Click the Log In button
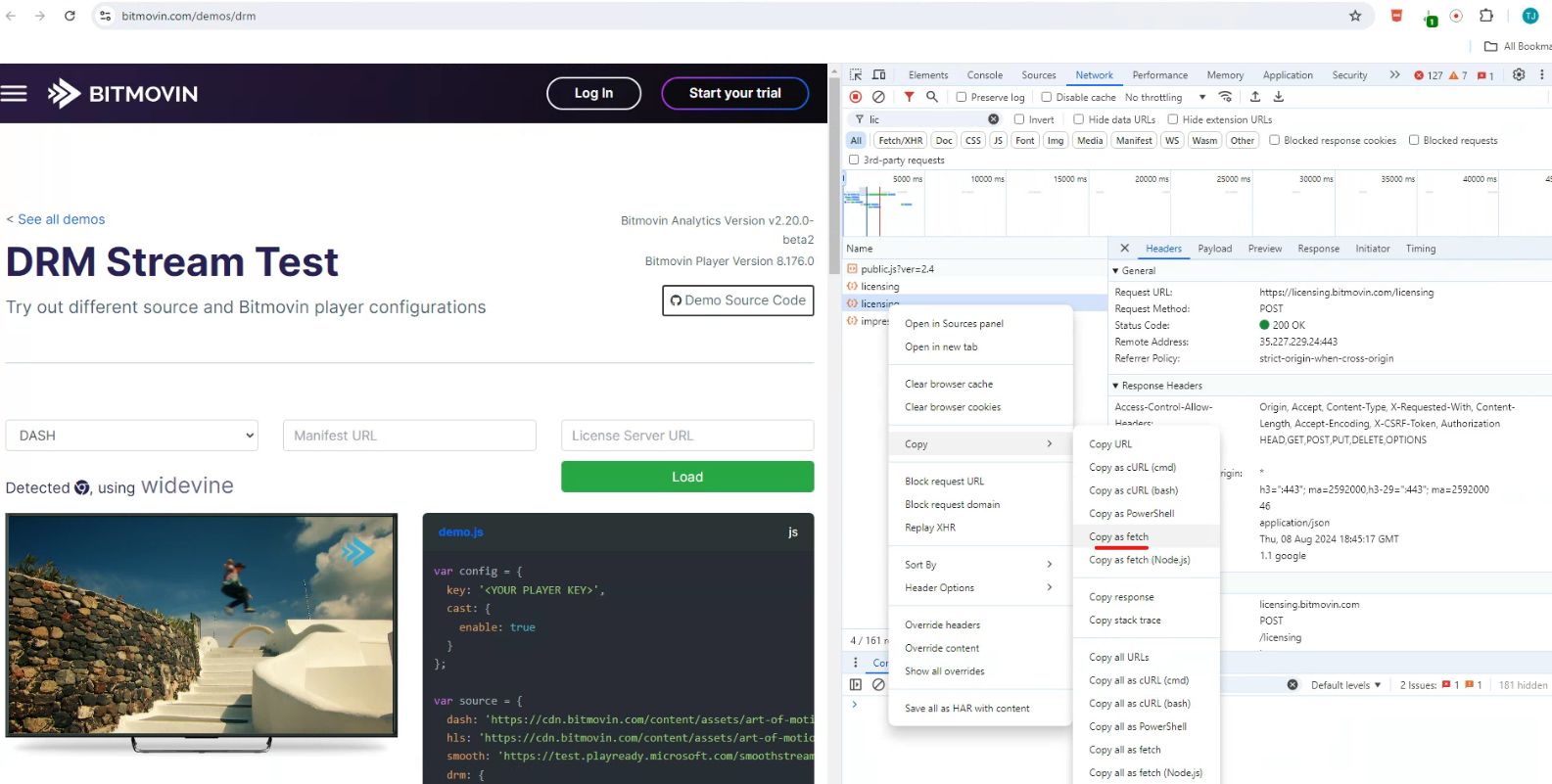The width and height of the screenshot is (1552, 784). pos(593,93)
